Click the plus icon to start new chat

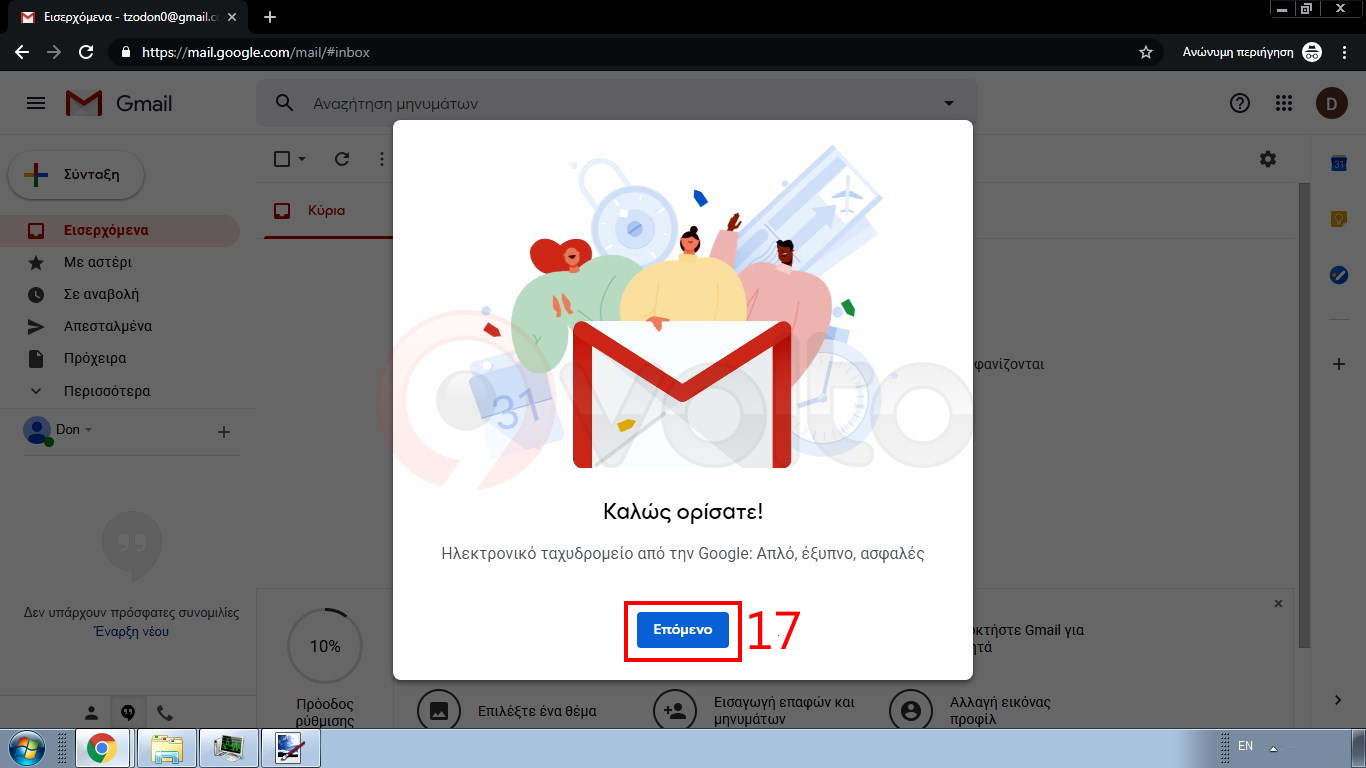[224, 432]
